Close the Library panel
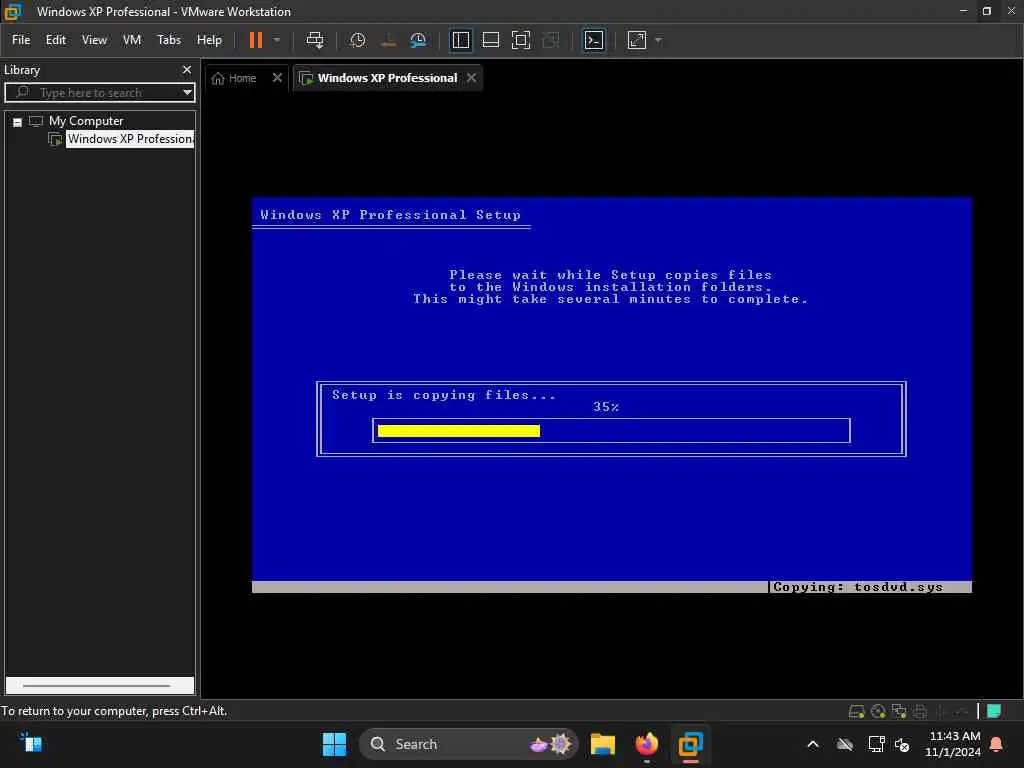The width and height of the screenshot is (1024, 768). pyautogui.click(x=187, y=69)
